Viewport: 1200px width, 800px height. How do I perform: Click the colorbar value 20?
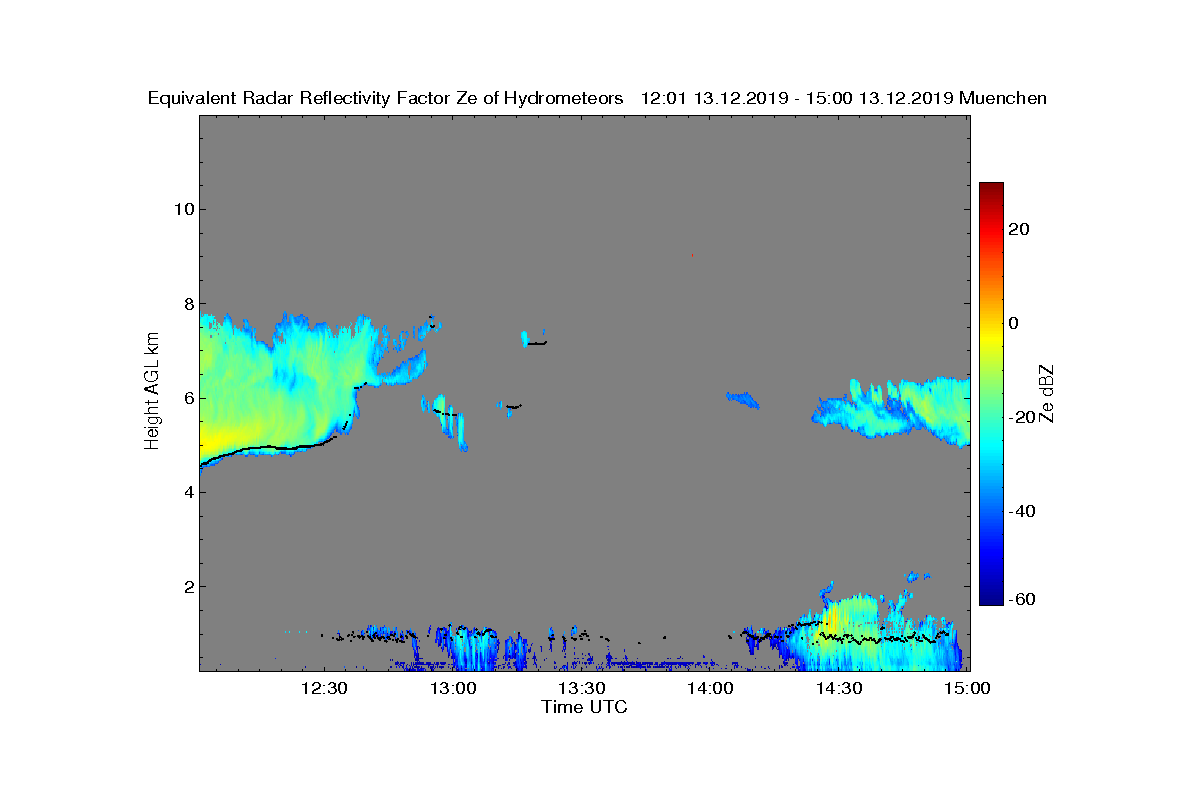coord(1019,229)
